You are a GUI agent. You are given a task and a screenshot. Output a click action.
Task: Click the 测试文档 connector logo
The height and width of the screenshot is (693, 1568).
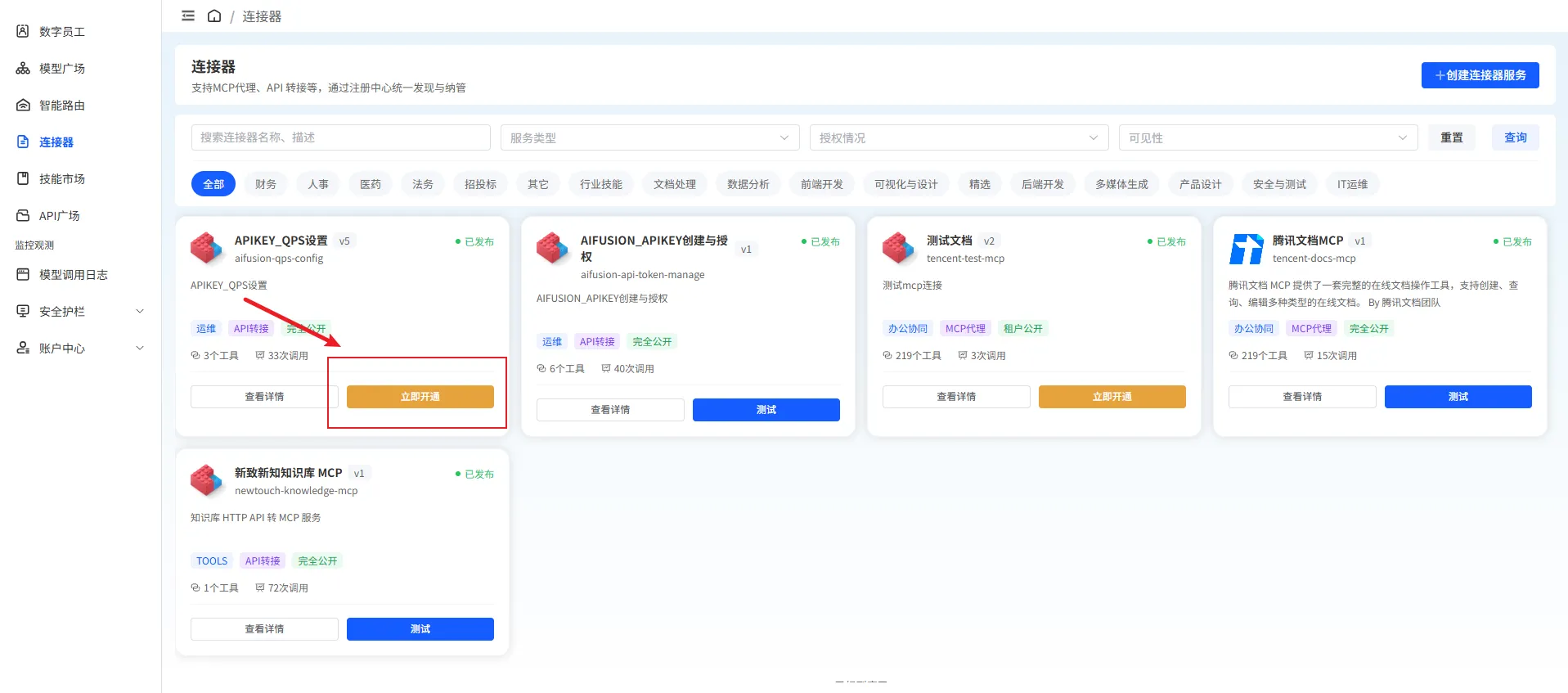click(x=899, y=249)
